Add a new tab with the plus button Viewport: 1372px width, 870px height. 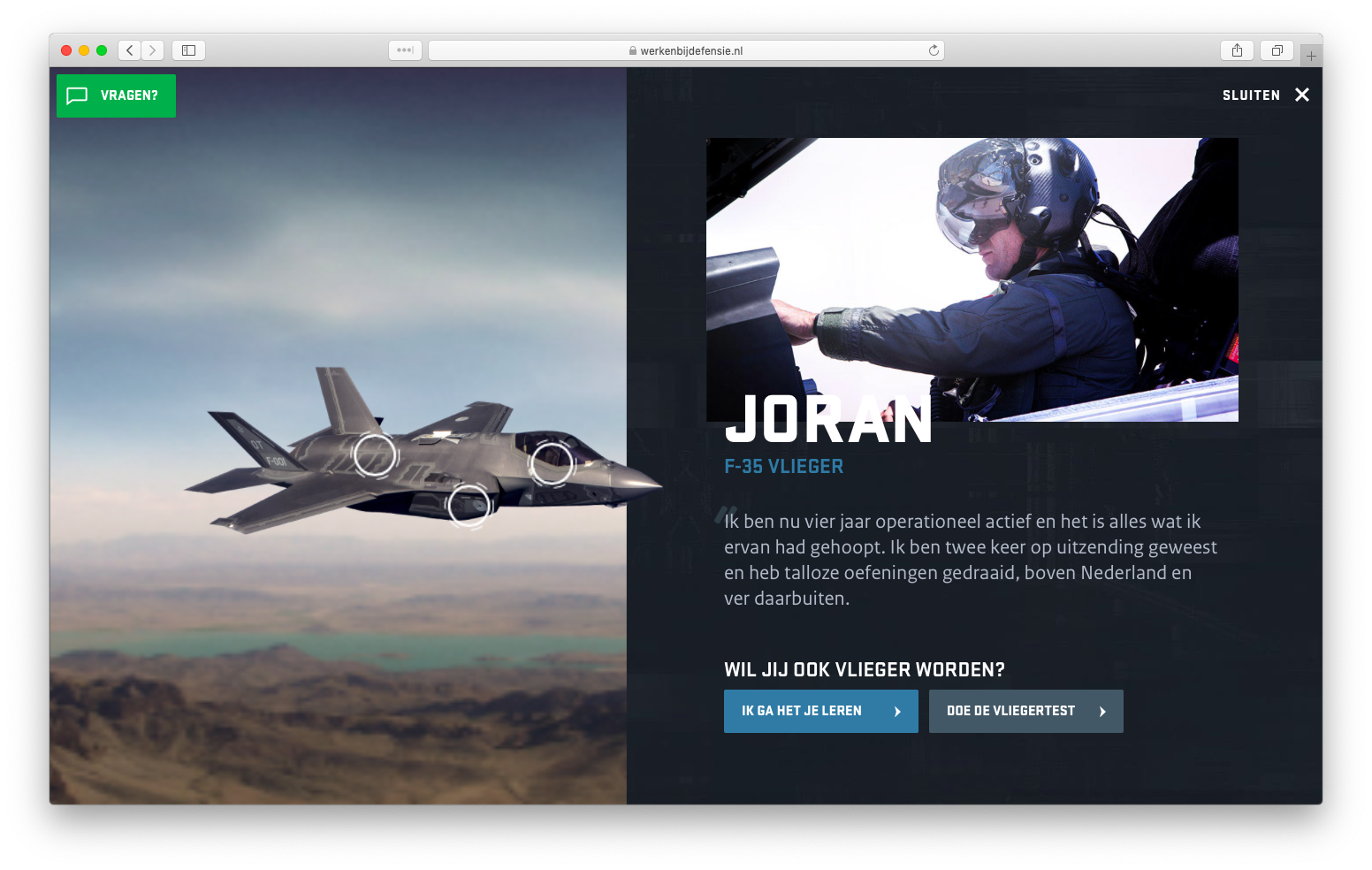point(1311,56)
